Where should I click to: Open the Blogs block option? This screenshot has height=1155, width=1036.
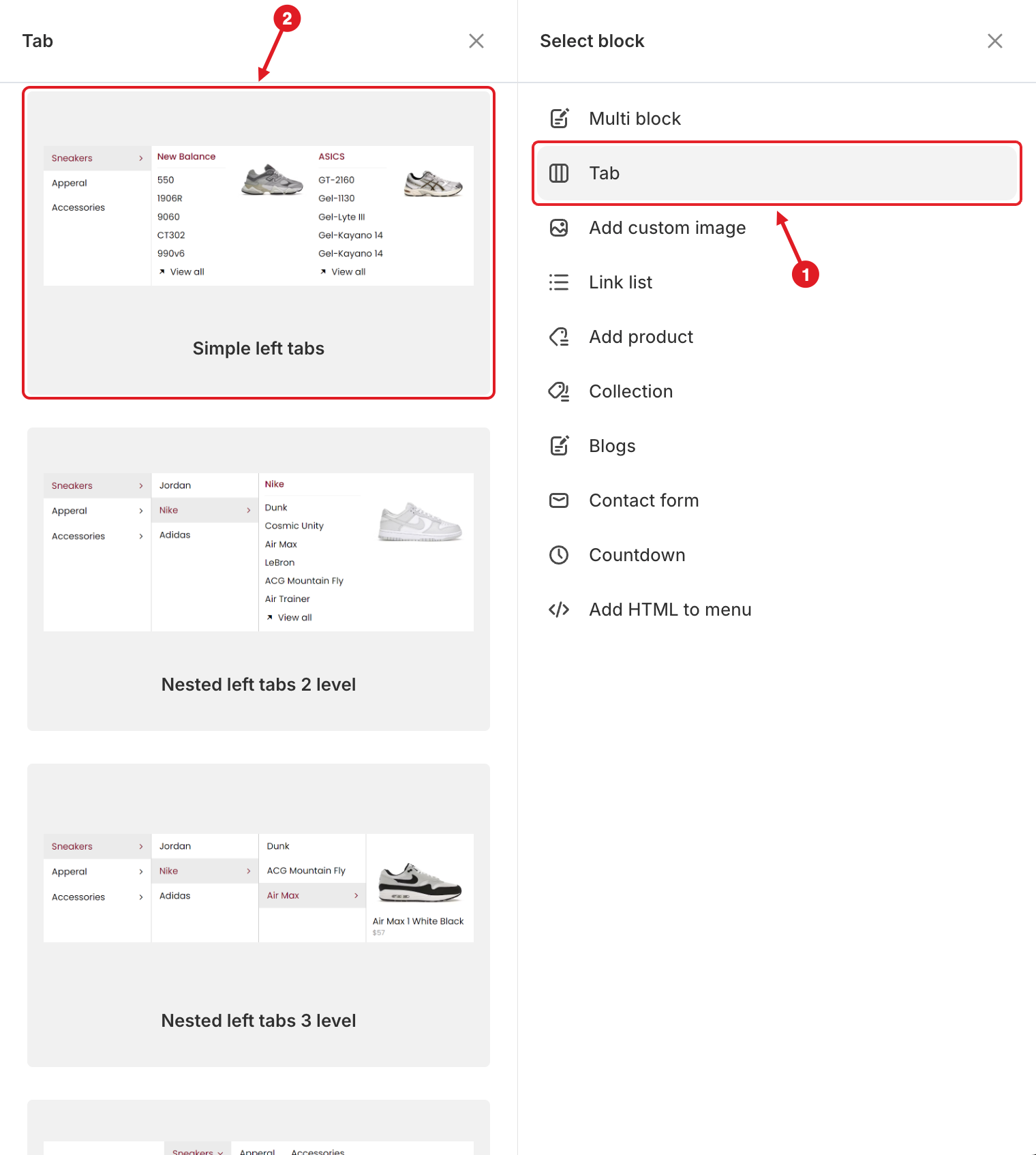[776, 446]
